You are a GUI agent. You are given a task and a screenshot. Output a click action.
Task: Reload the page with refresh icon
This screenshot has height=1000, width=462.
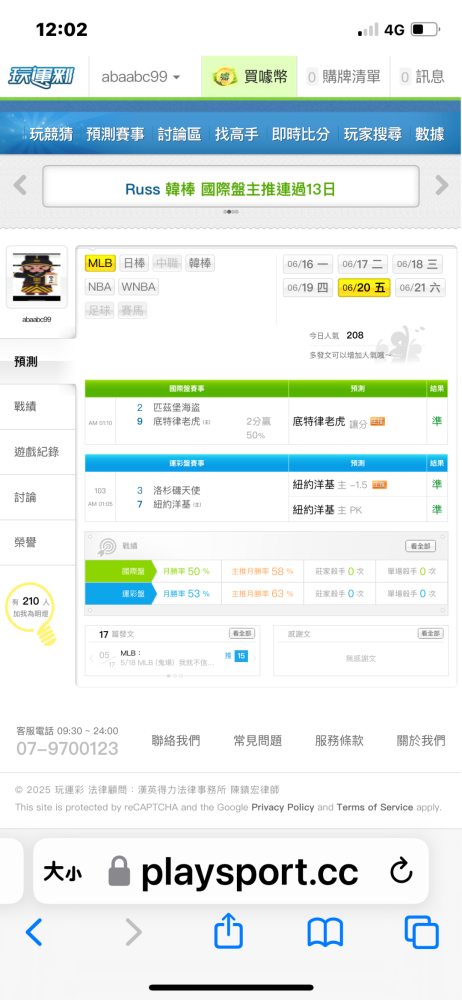coord(401,871)
